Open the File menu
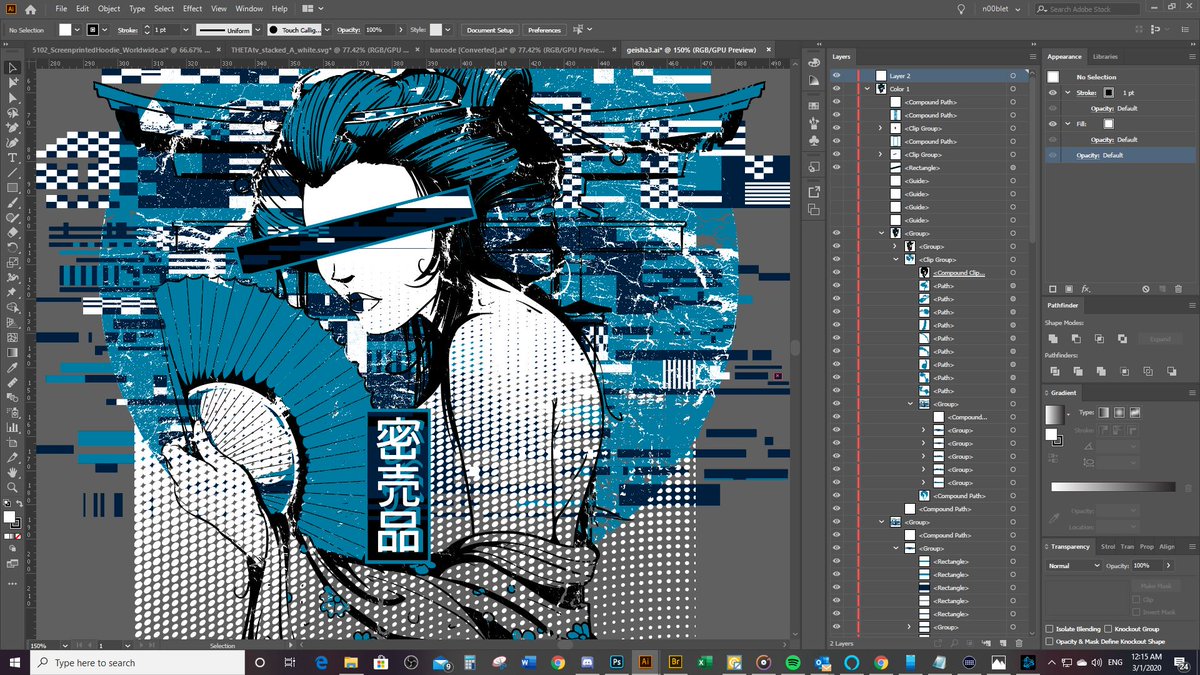 coord(62,9)
